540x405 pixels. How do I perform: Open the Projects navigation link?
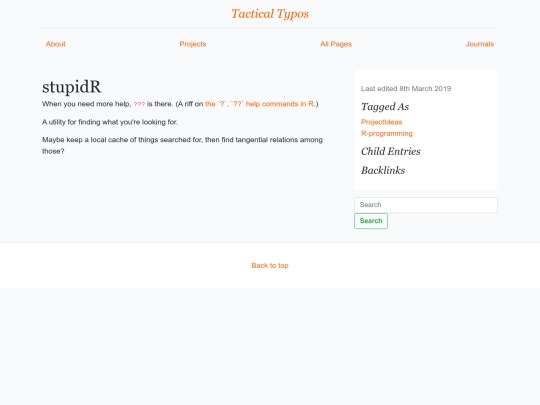[193, 44]
